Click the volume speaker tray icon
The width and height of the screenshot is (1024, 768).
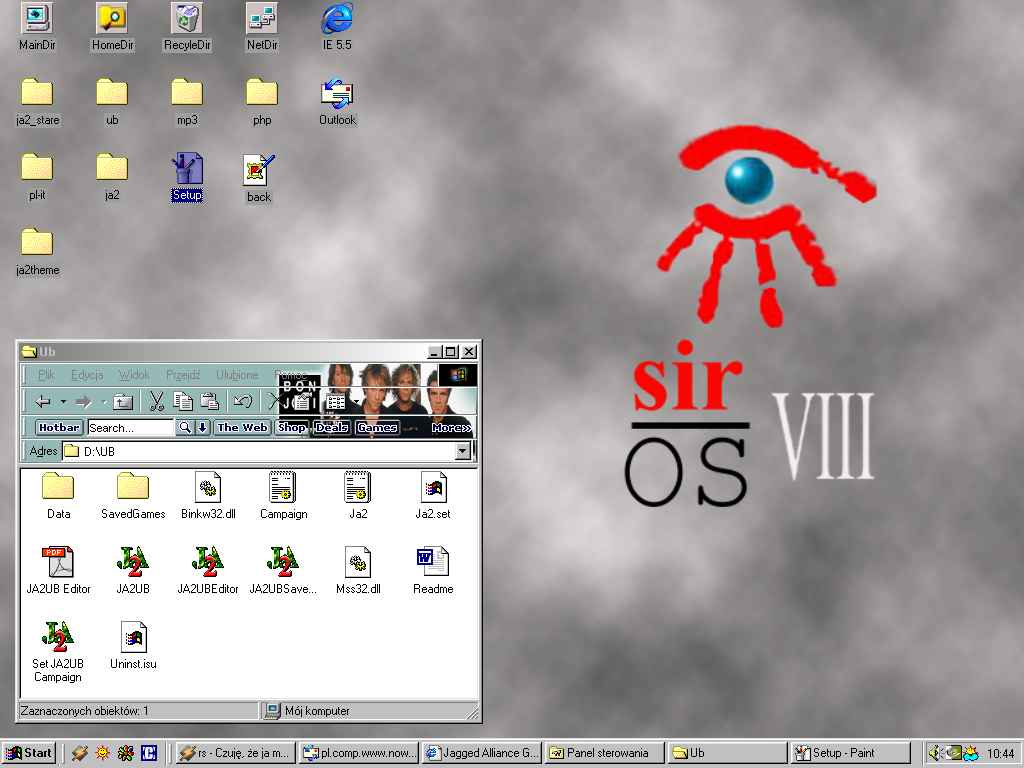pyautogui.click(x=935, y=753)
